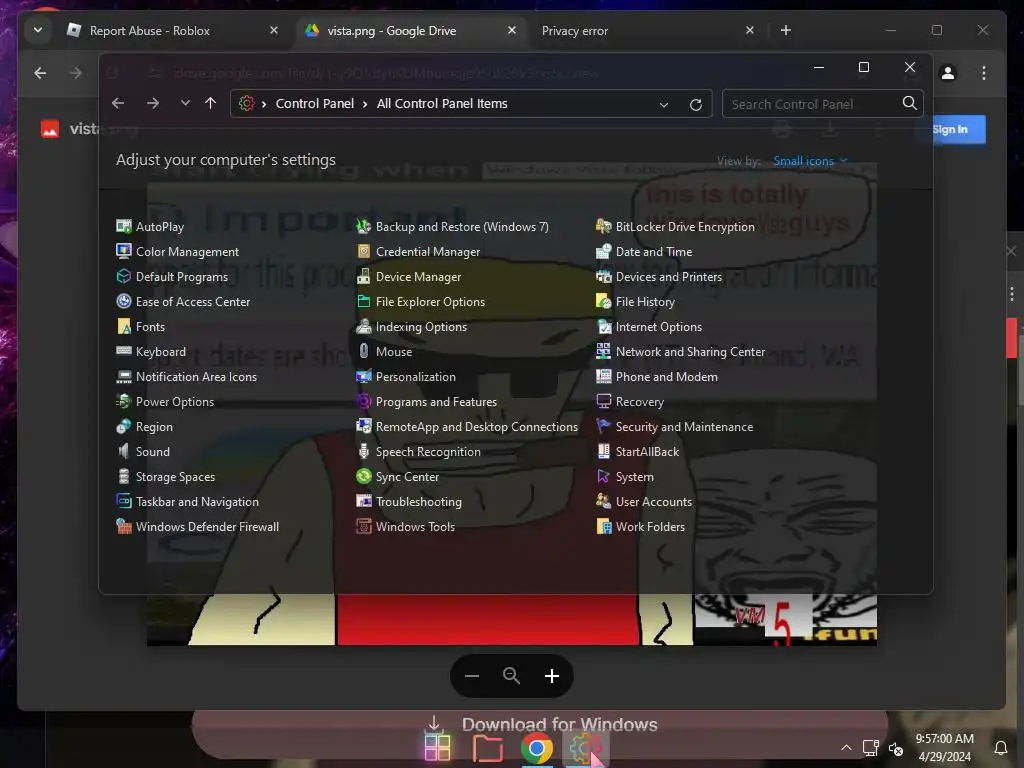The width and height of the screenshot is (1024, 768).
Task: Open File Explorer from the taskbar
Action: 487,748
